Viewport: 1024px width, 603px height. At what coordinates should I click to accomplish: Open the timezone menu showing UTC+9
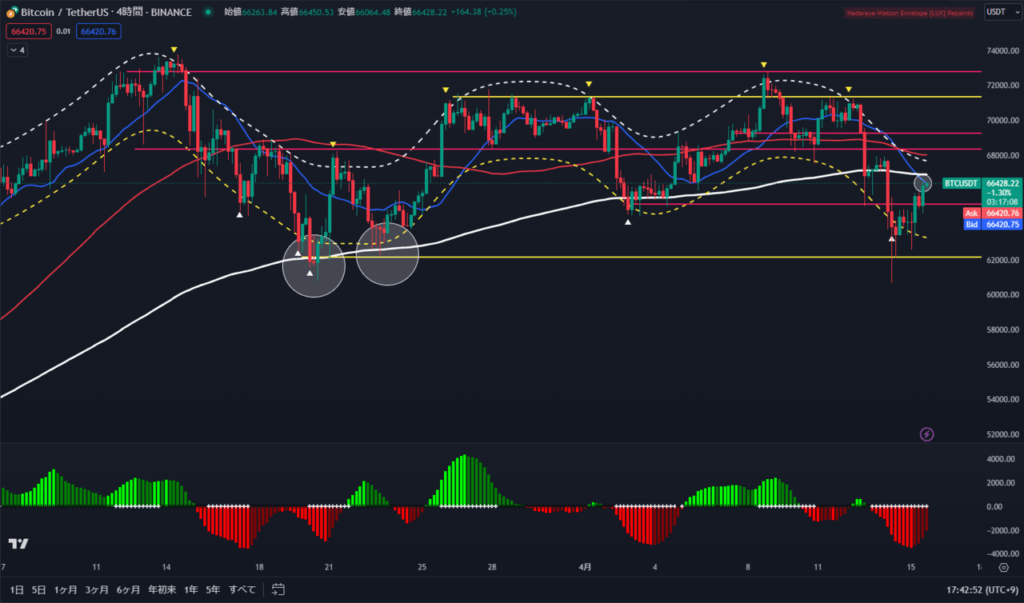pos(984,589)
